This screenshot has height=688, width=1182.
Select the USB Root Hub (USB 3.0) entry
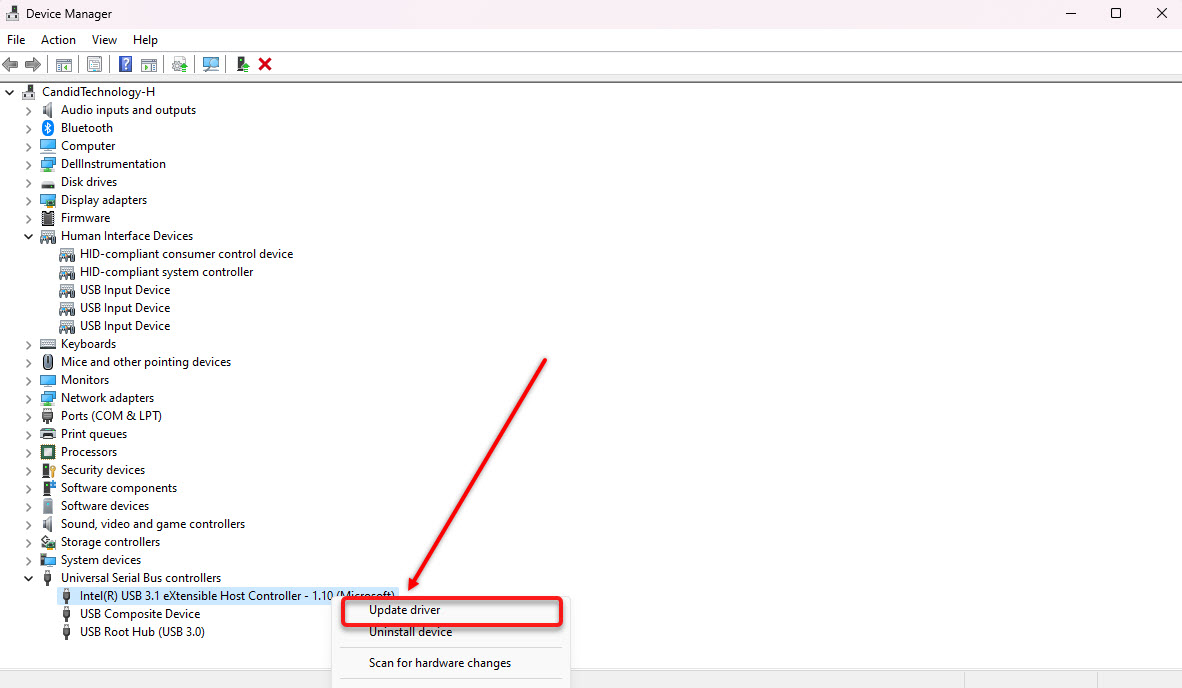click(x=142, y=632)
